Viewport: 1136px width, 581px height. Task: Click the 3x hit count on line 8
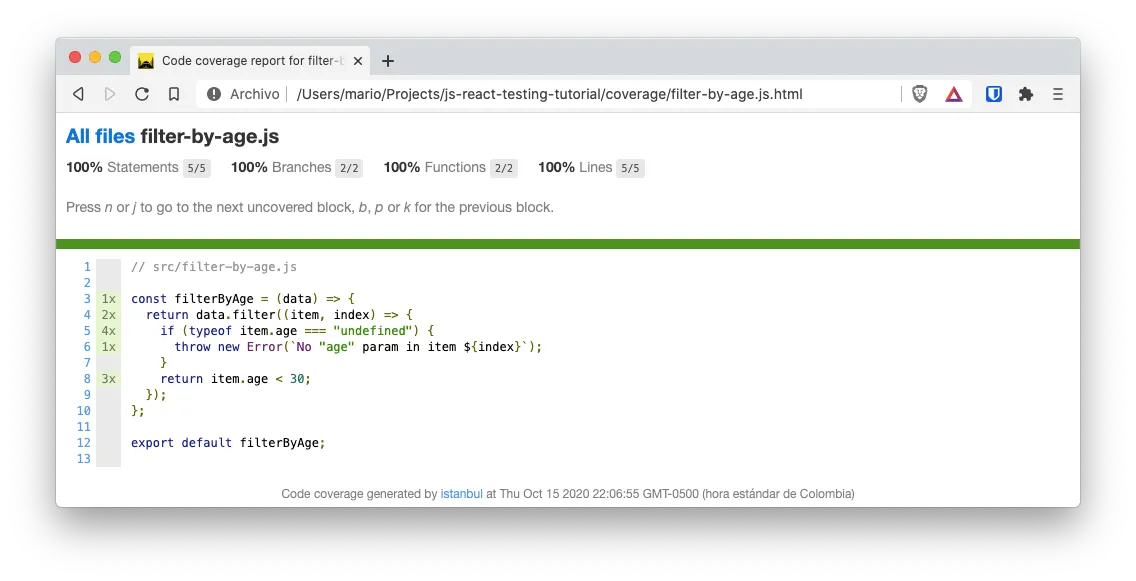tap(109, 378)
